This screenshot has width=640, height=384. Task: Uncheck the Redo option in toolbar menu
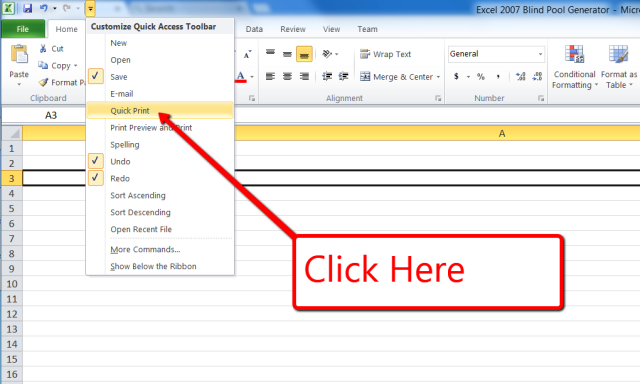tap(96, 178)
